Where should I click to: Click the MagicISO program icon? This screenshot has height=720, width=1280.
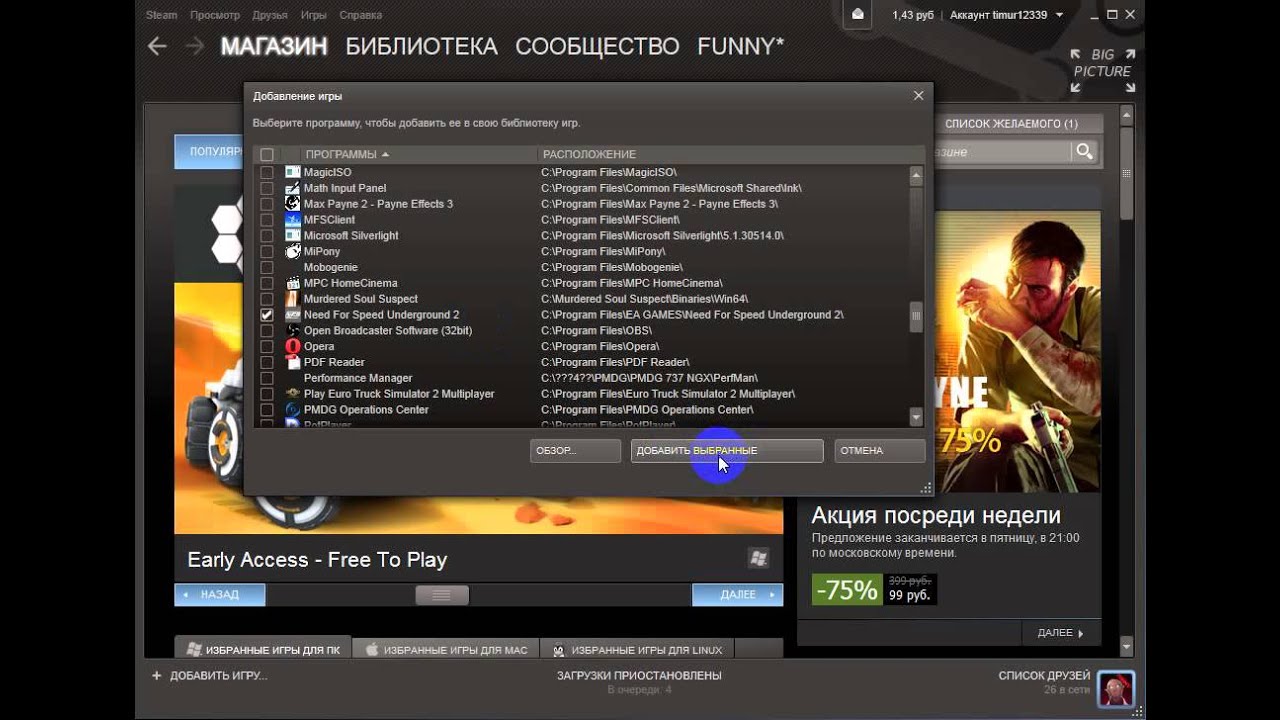[x=292, y=172]
